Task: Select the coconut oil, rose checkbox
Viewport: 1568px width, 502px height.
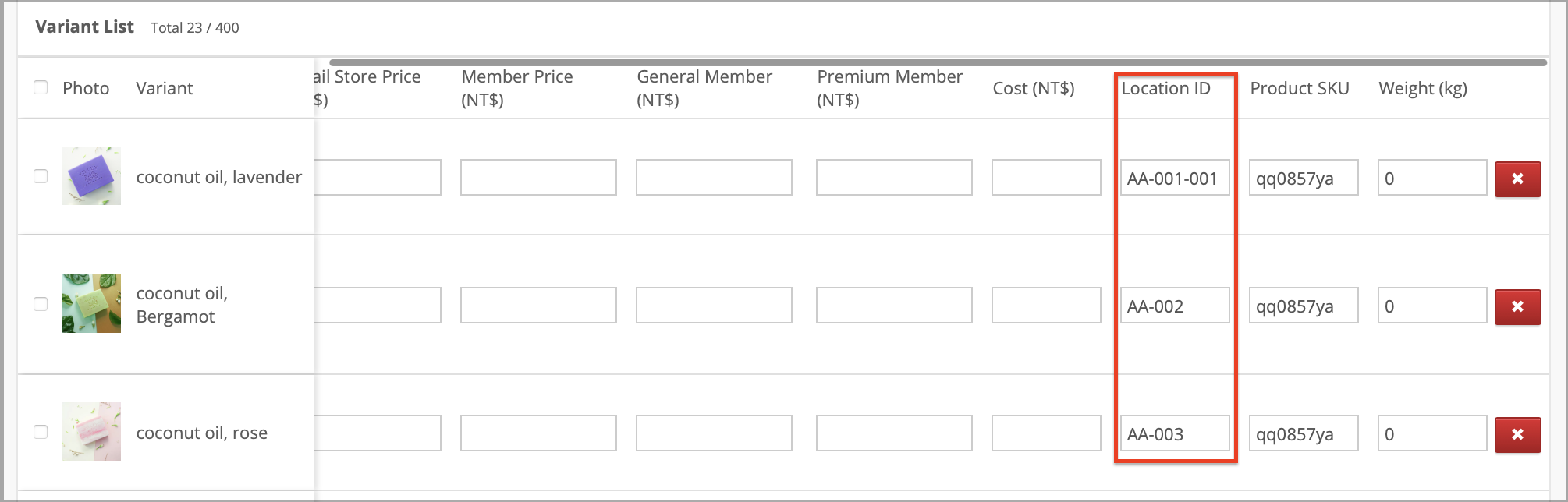Action: pos(41,432)
